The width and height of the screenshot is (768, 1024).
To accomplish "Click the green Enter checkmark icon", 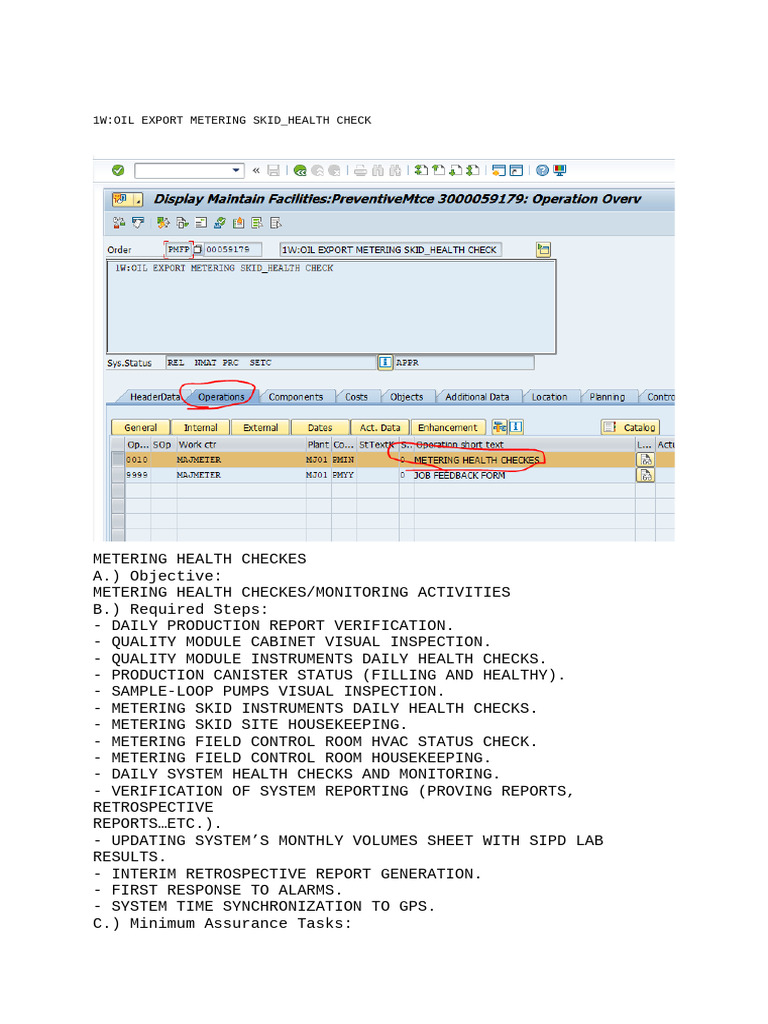I will [x=118, y=171].
